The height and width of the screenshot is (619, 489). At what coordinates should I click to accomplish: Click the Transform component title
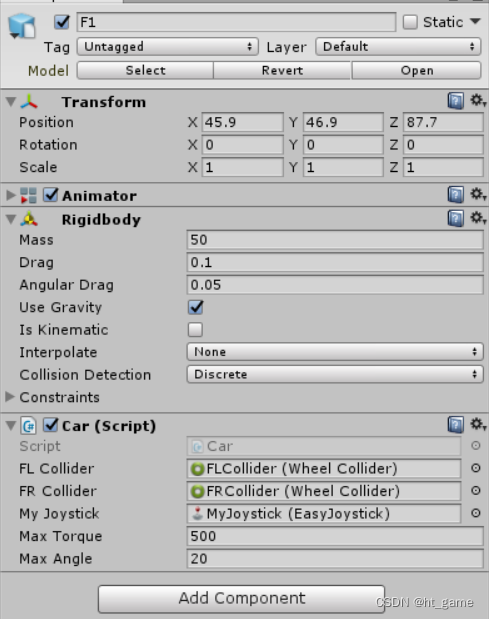(x=103, y=102)
